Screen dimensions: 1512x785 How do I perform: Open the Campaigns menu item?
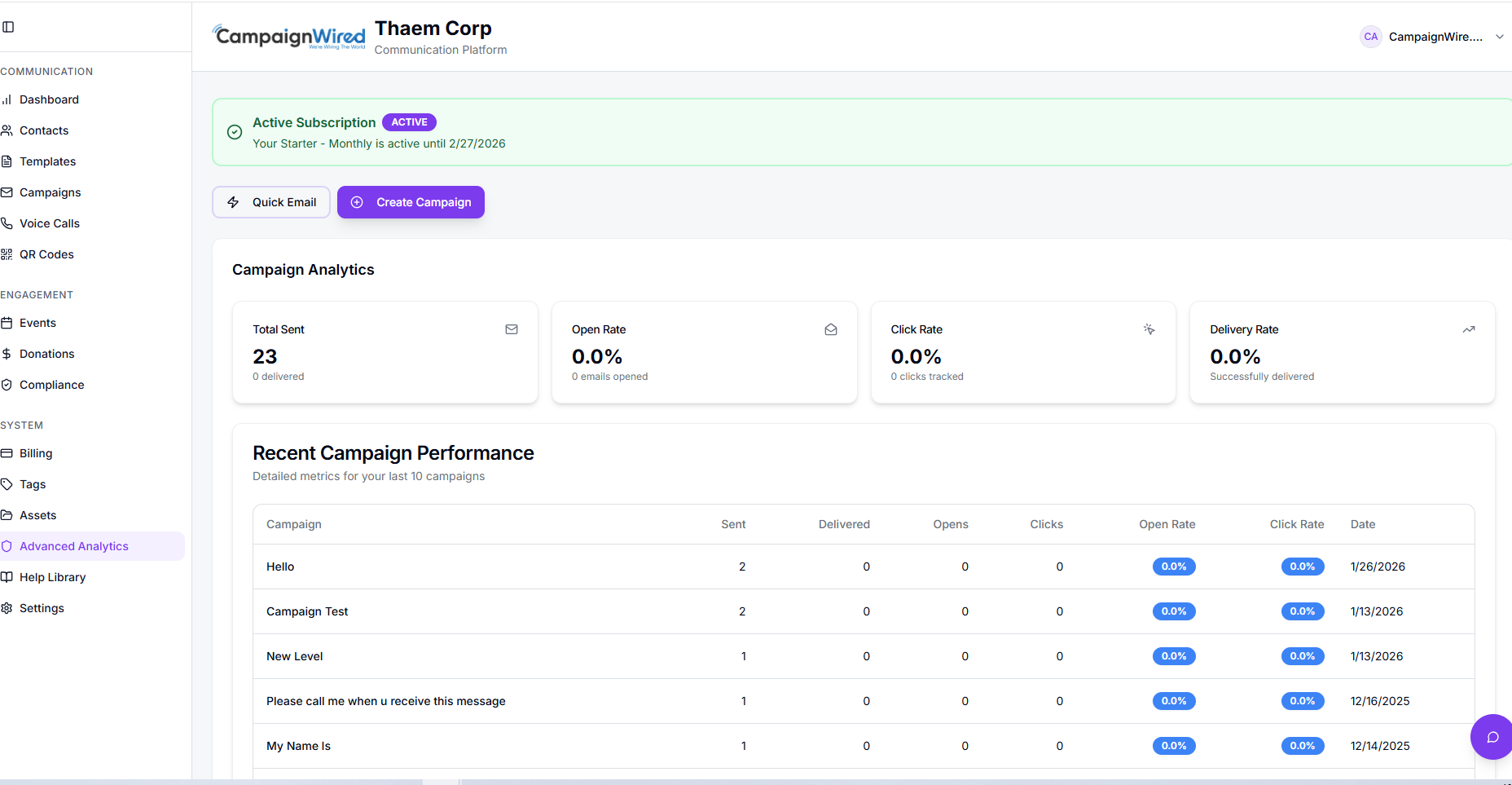pyautogui.click(x=50, y=192)
